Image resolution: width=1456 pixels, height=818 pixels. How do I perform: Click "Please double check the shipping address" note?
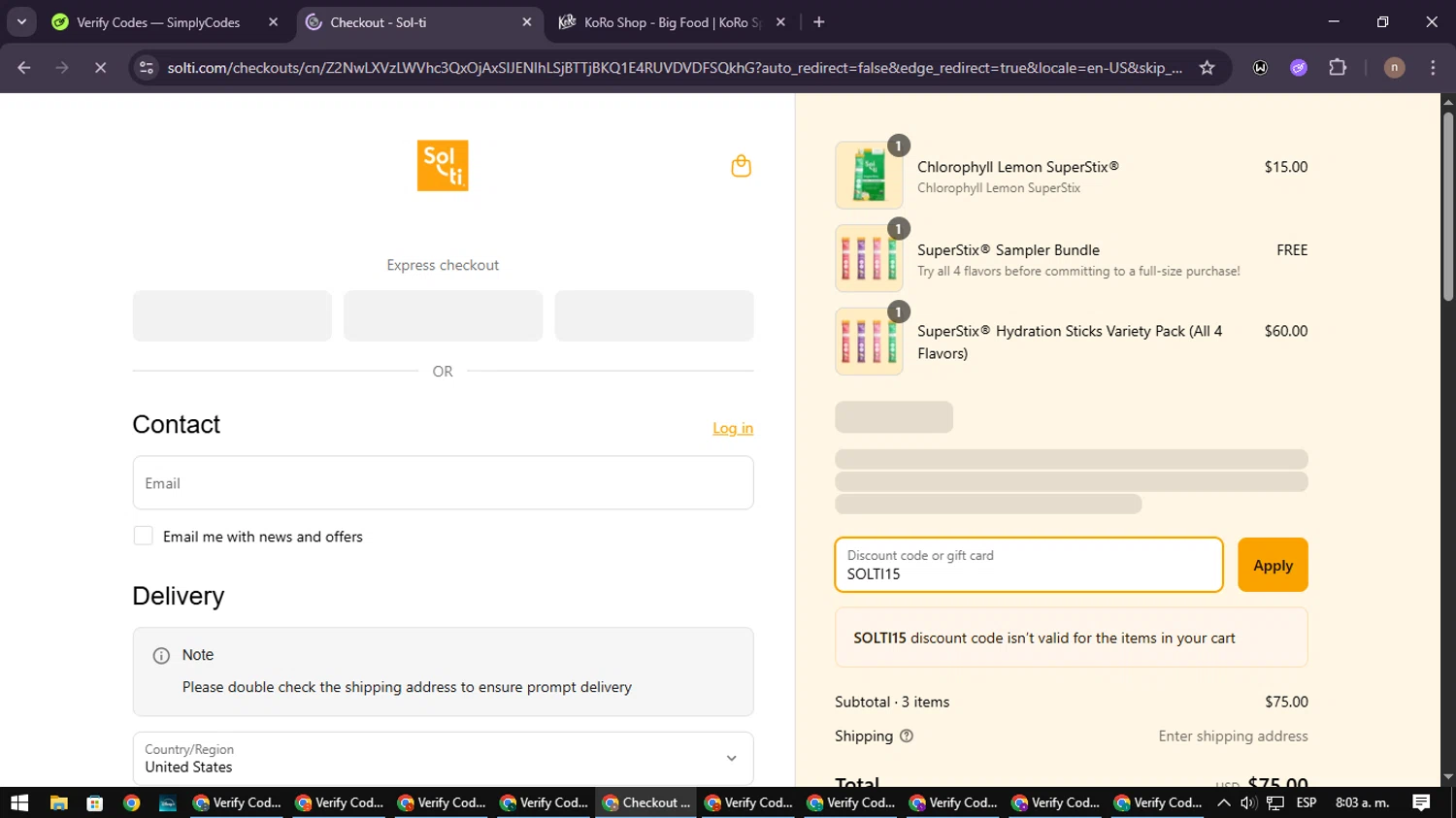(x=407, y=686)
